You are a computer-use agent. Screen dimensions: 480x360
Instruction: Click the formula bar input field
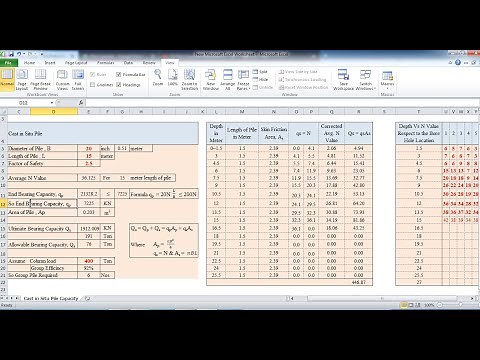282,103
